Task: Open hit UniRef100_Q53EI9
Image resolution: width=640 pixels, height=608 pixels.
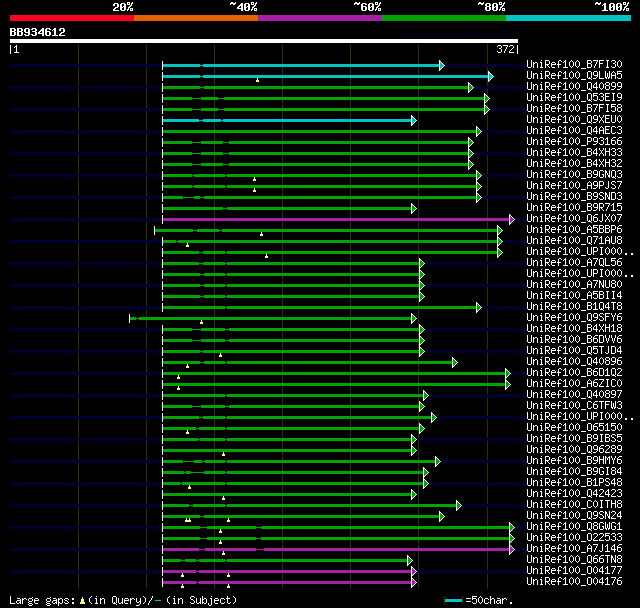Action: click(x=574, y=98)
